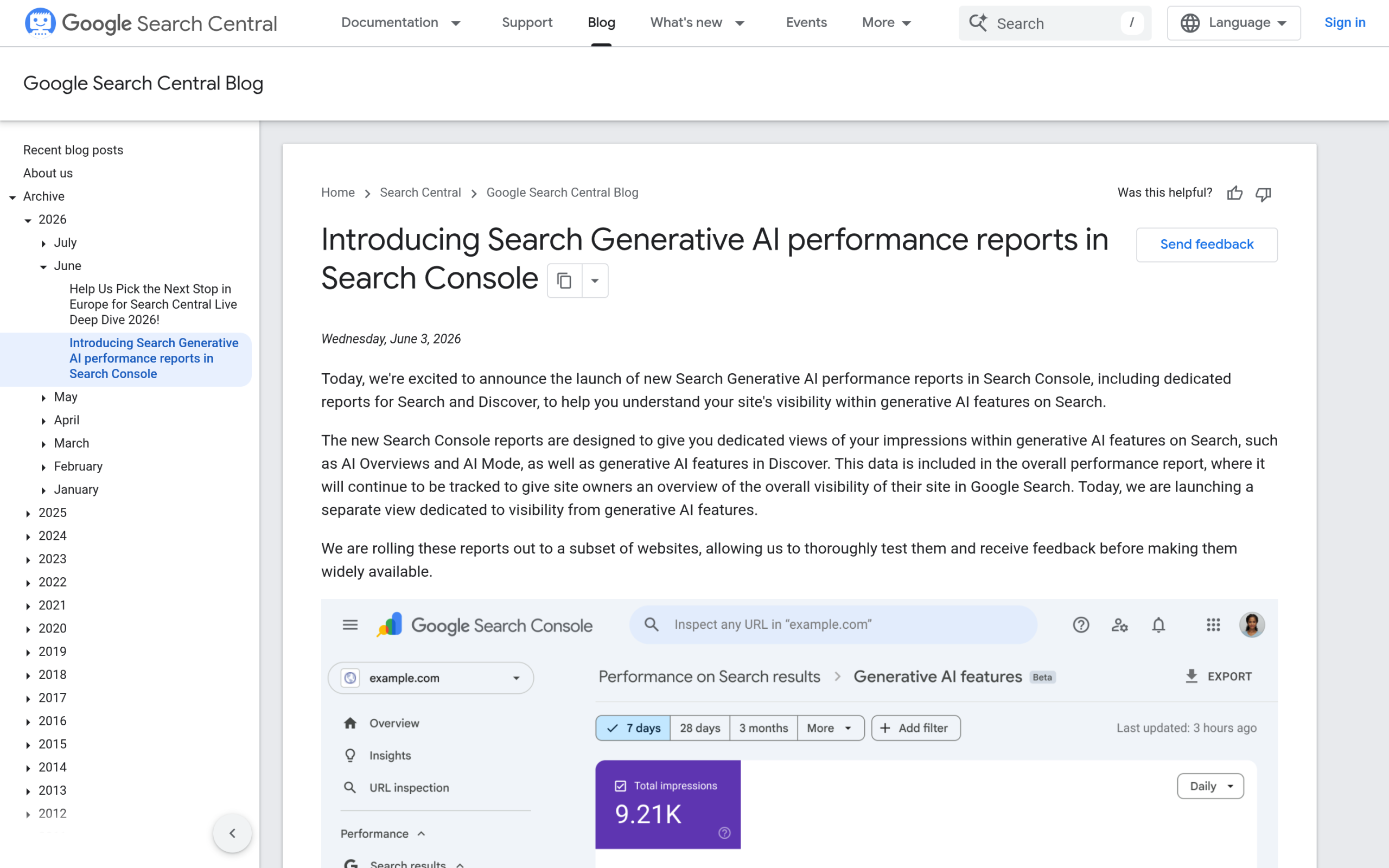Expand the 2017 archive year

click(x=28, y=699)
